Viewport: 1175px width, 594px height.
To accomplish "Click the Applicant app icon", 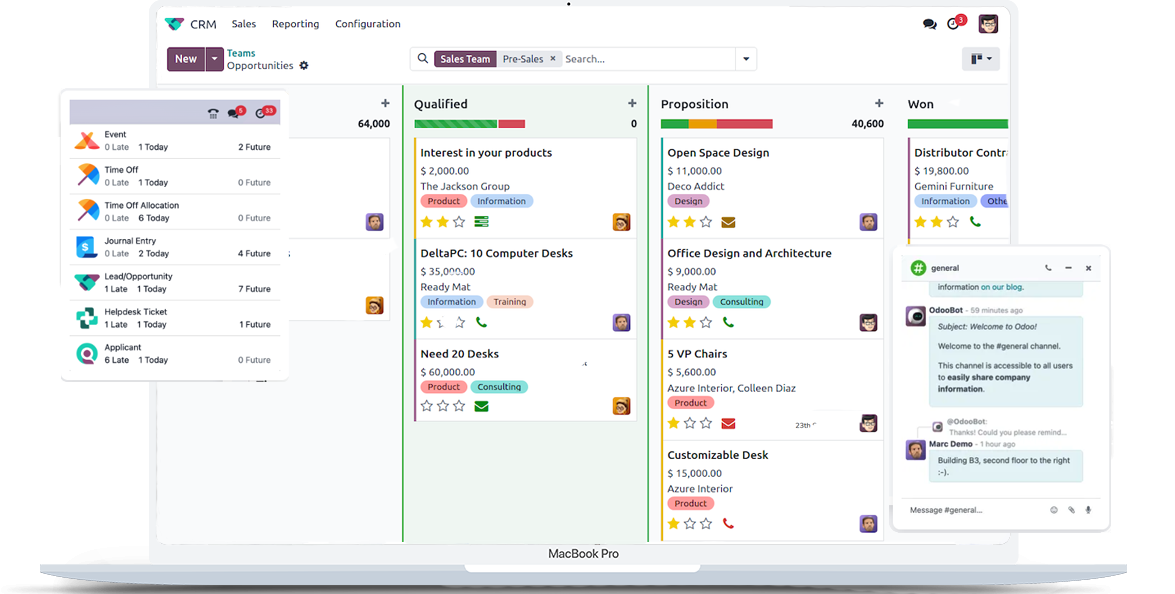I will point(87,354).
